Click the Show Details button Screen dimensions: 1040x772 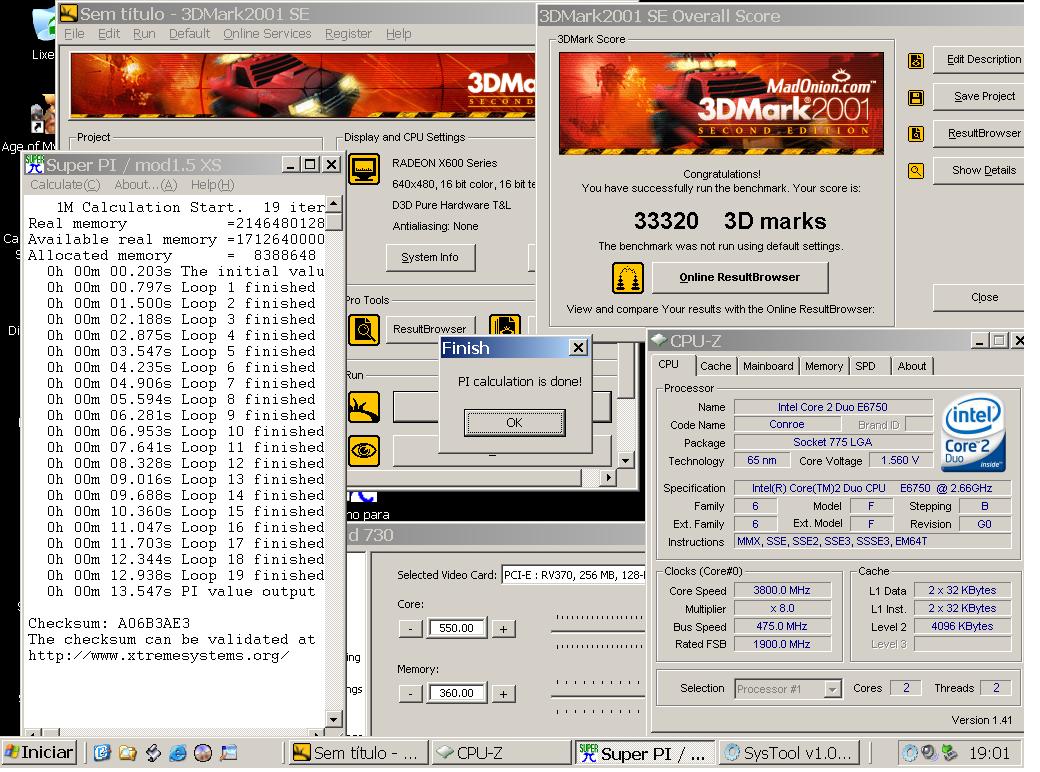(980, 170)
